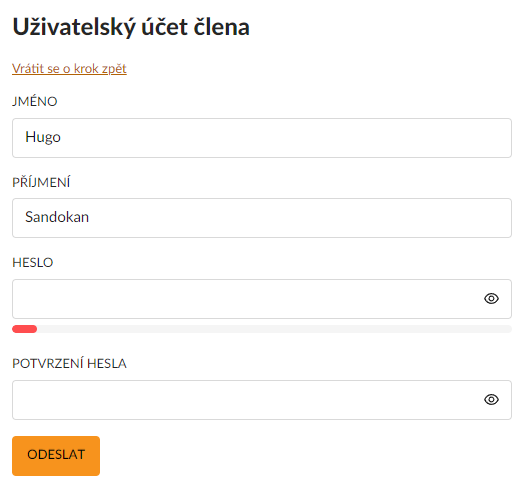Click the word 'Uživatelský' in the page heading

point(74,27)
